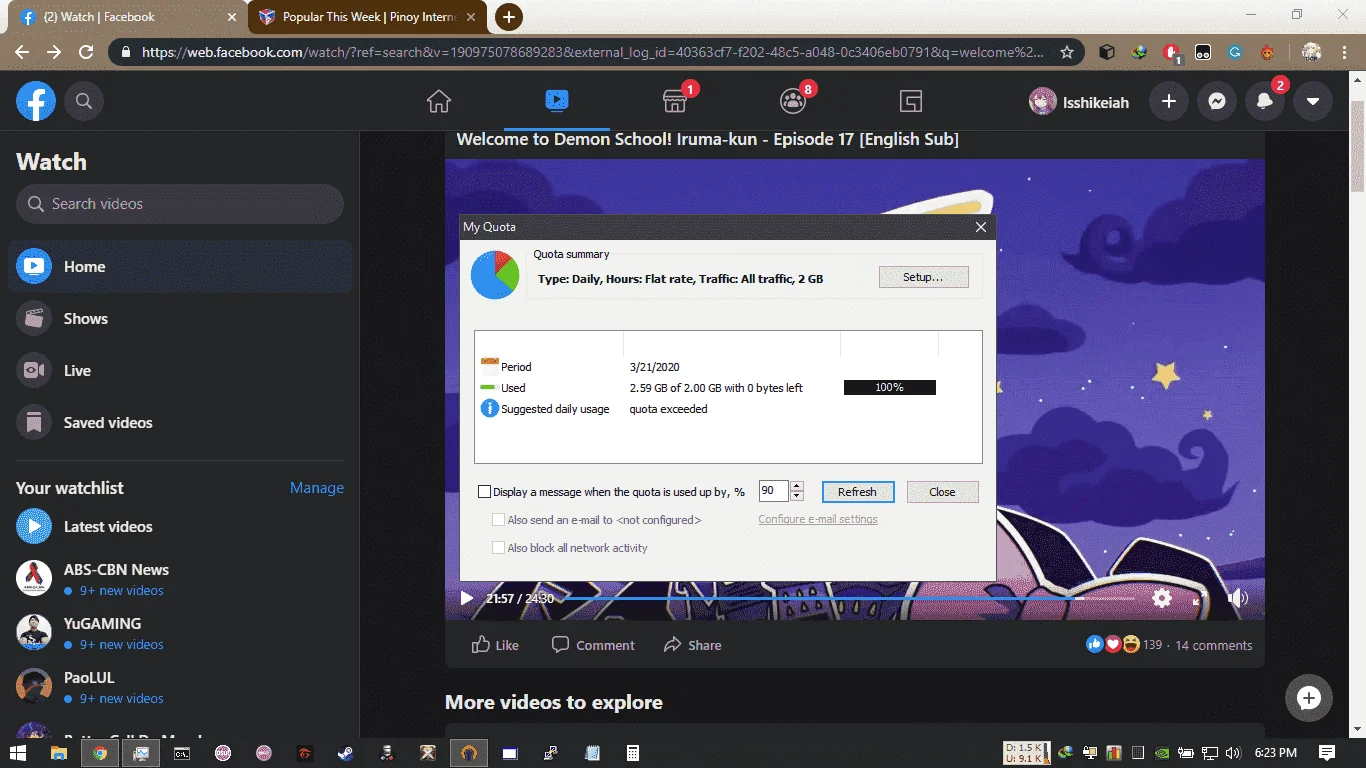Decrease the quota percentage with down arrow

(797, 496)
